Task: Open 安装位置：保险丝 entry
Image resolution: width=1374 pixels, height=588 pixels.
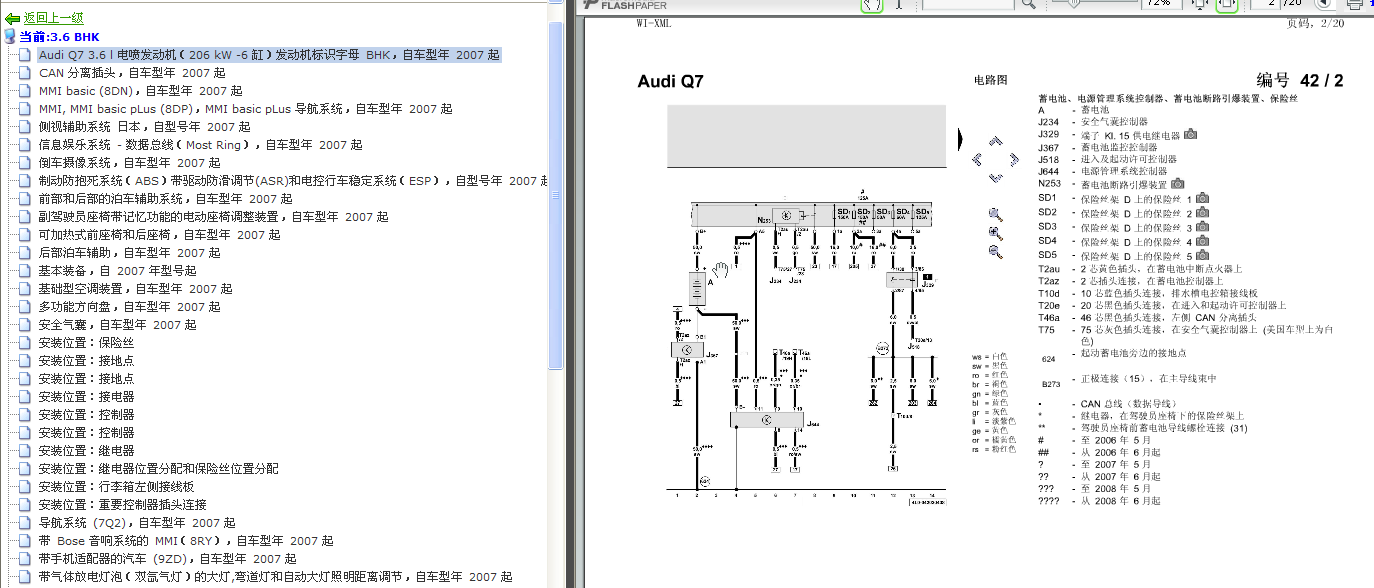Action: pos(86,343)
